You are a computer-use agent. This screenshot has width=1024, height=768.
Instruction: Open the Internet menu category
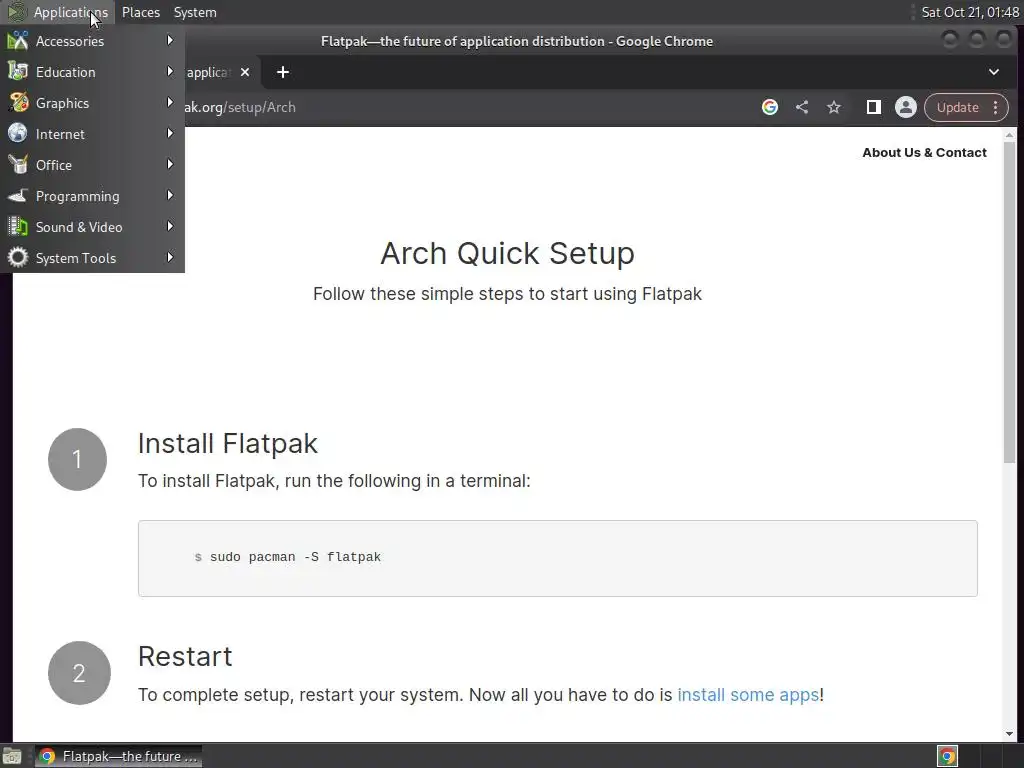pos(92,134)
